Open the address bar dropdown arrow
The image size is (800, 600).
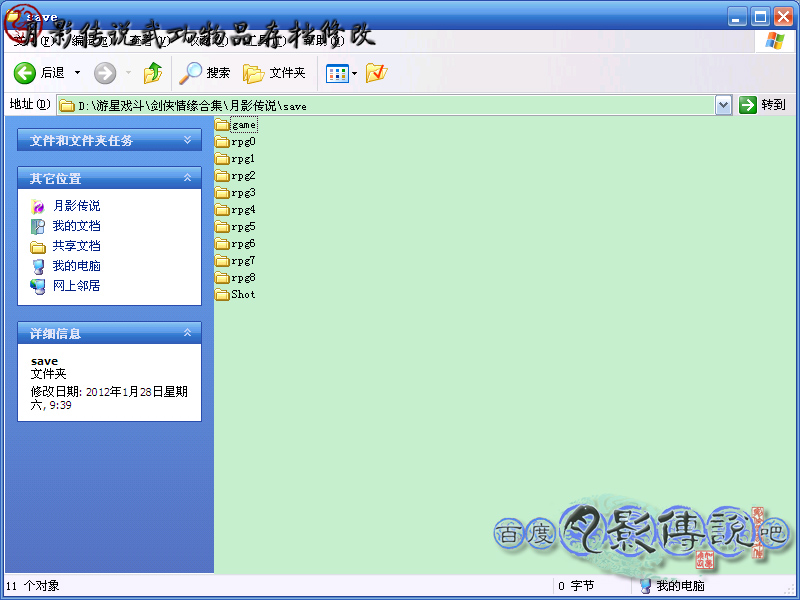click(x=722, y=105)
